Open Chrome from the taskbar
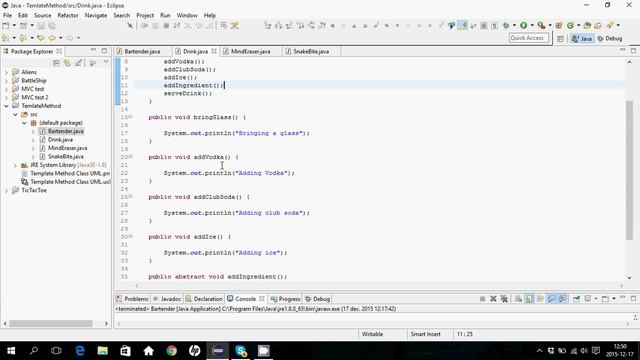The height and width of the screenshot is (360, 640). click(172, 351)
